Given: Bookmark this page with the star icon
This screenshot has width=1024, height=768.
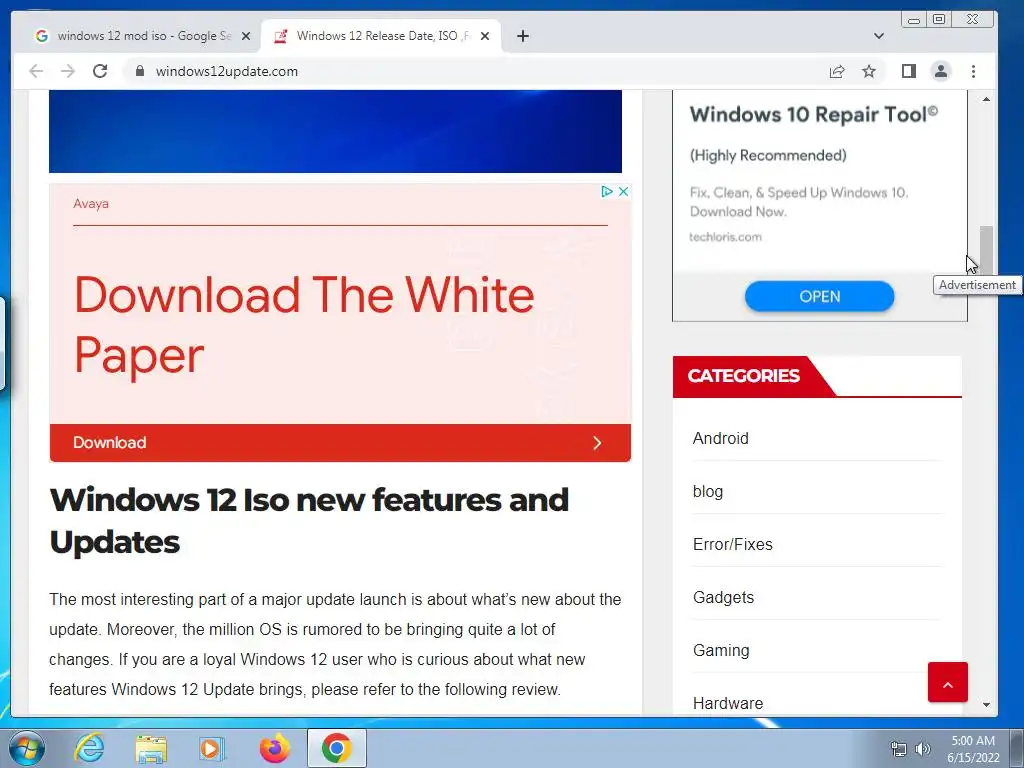Looking at the screenshot, I should [x=869, y=71].
